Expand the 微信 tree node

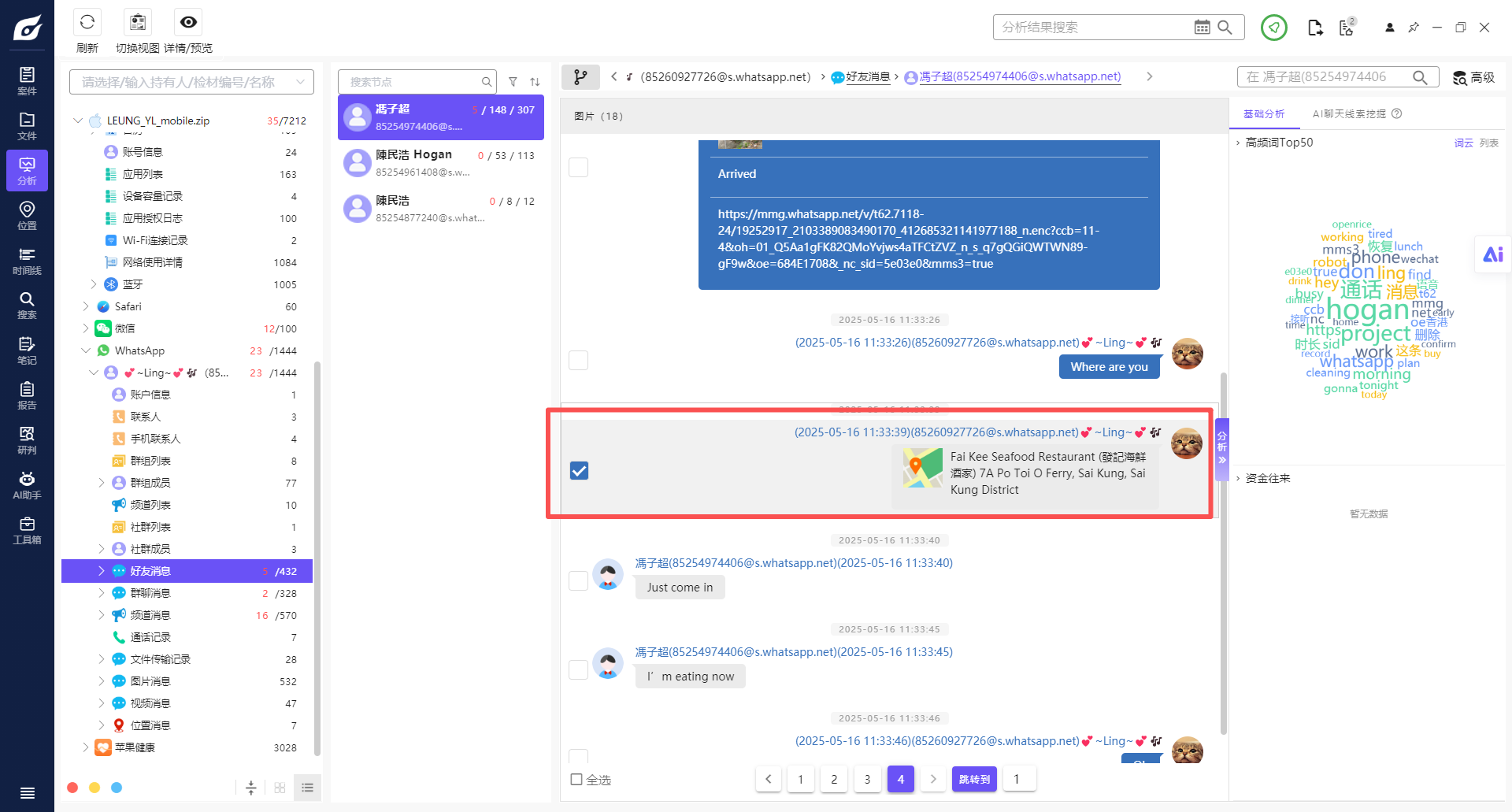86,328
